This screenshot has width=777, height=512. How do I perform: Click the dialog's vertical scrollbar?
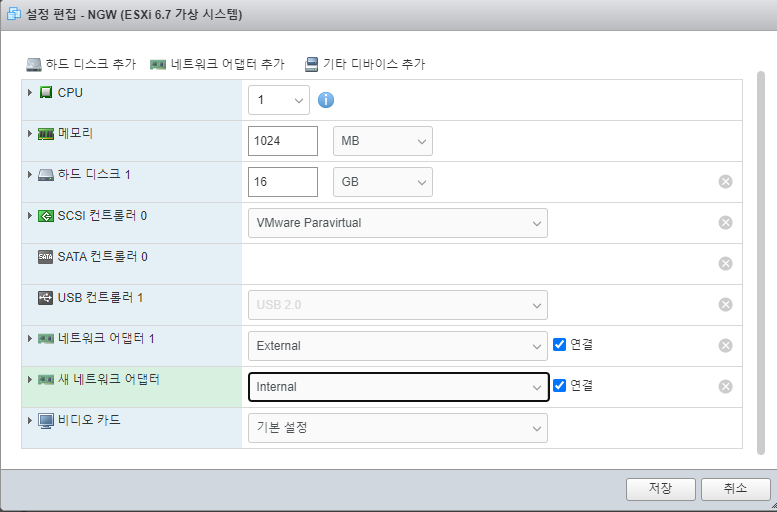pyautogui.click(x=761, y=263)
